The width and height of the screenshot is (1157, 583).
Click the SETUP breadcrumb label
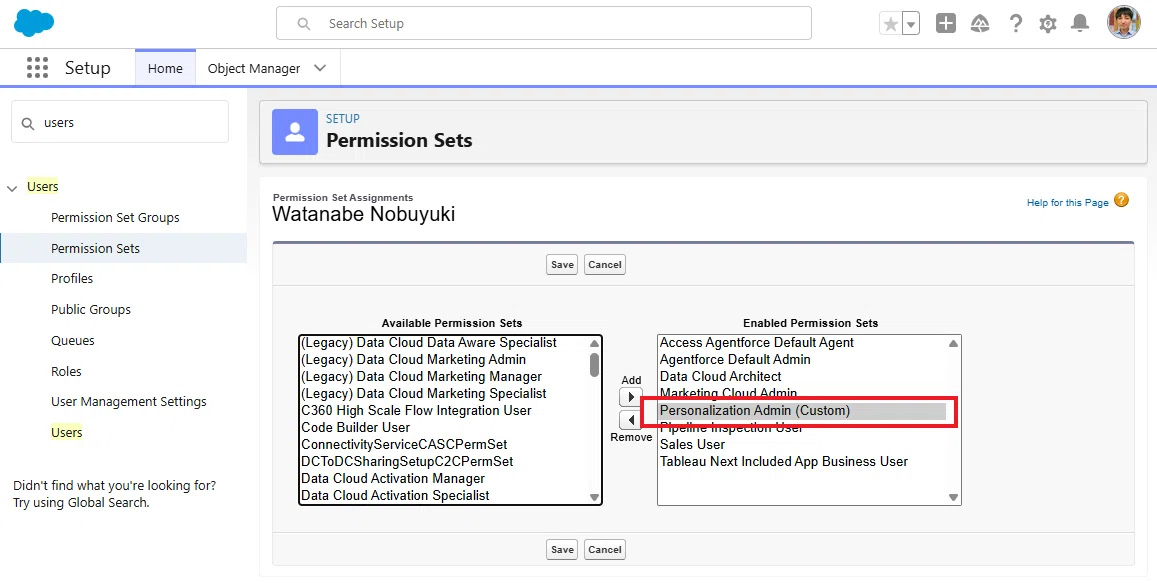pyautogui.click(x=343, y=119)
